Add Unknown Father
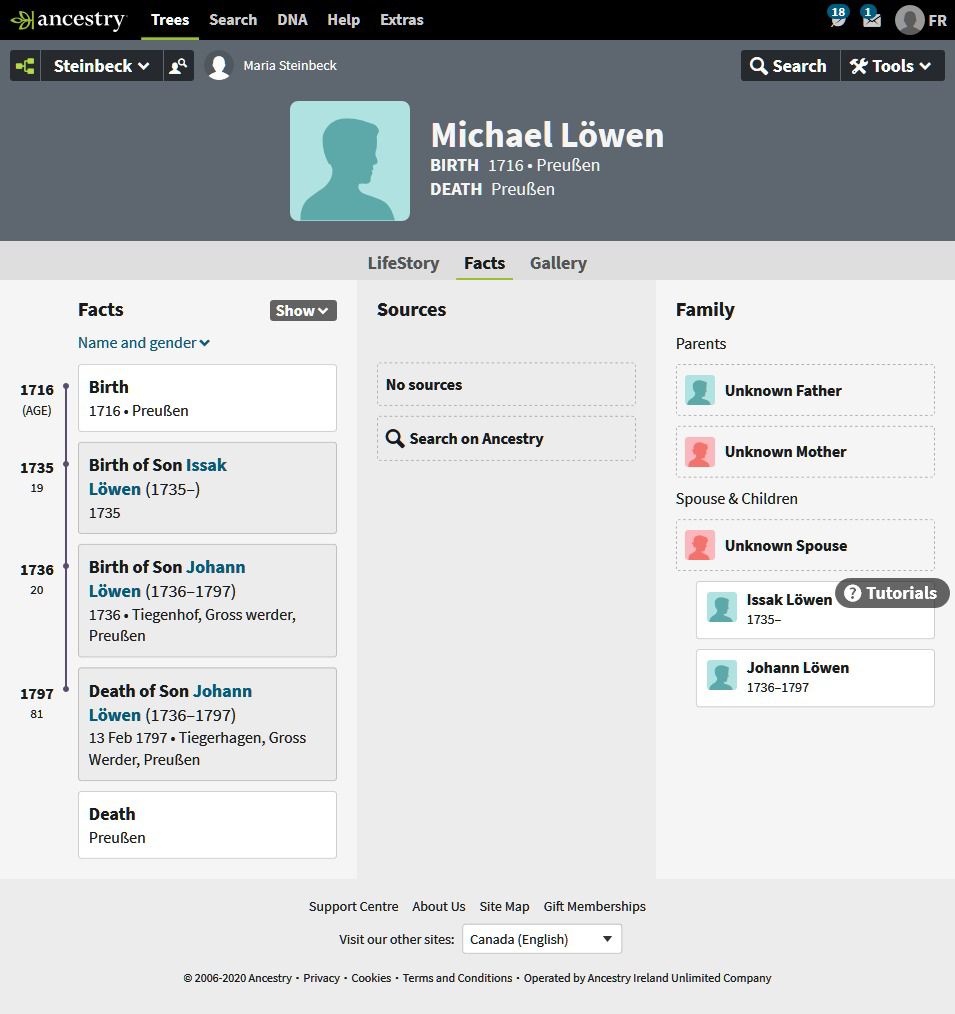This screenshot has height=1014, width=955. click(805, 391)
